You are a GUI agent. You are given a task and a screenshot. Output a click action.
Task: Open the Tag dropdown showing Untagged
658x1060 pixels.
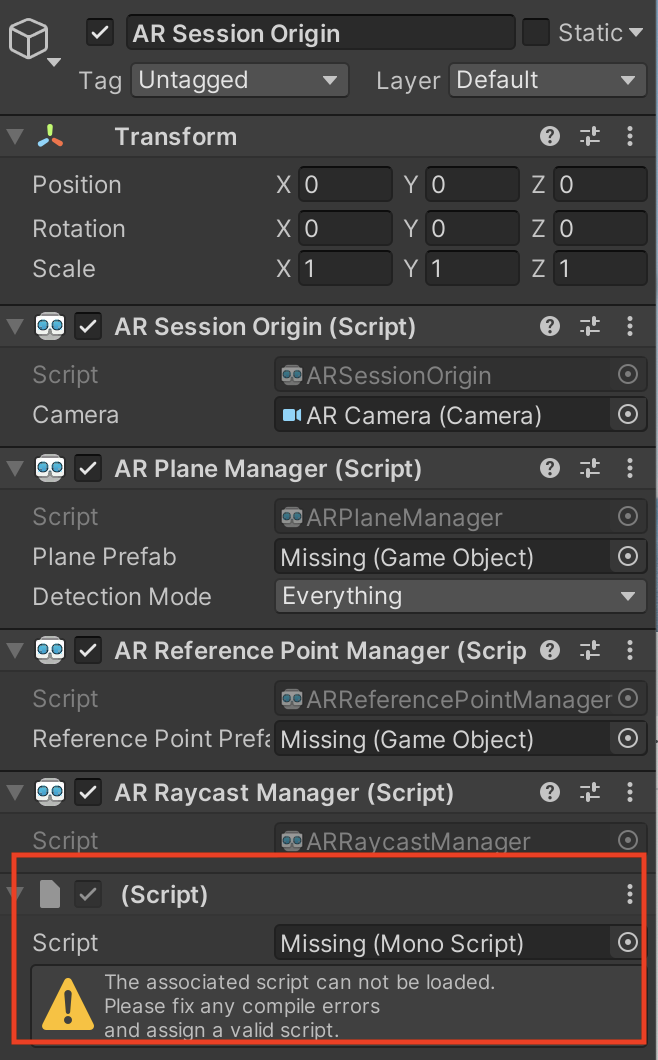(239, 80)
